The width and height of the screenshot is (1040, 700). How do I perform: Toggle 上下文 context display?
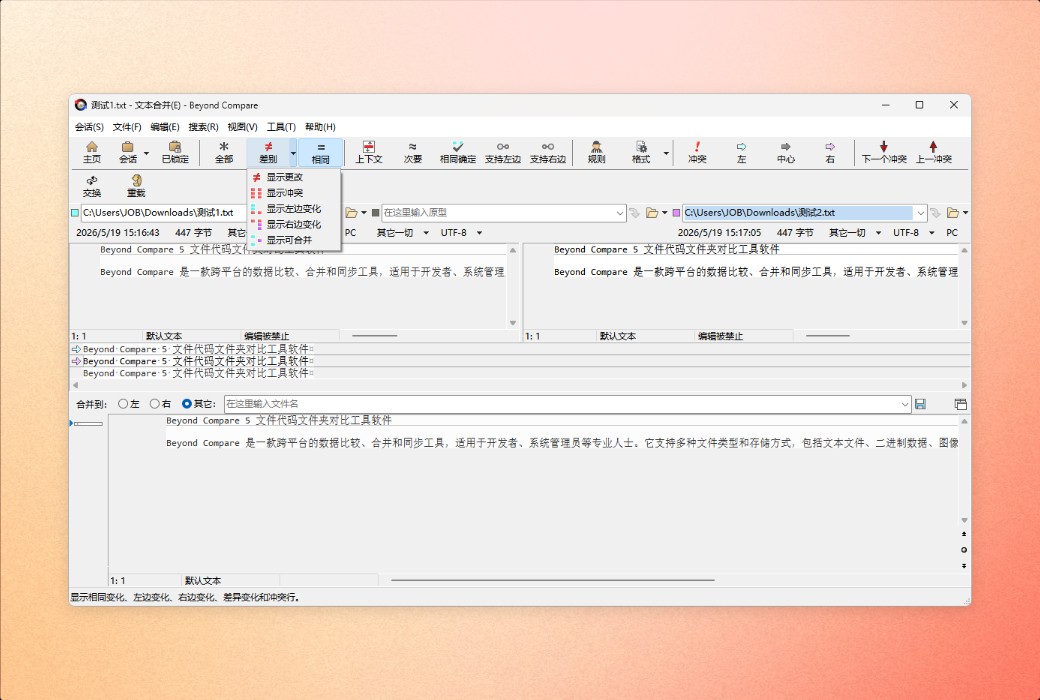(369, 152)
